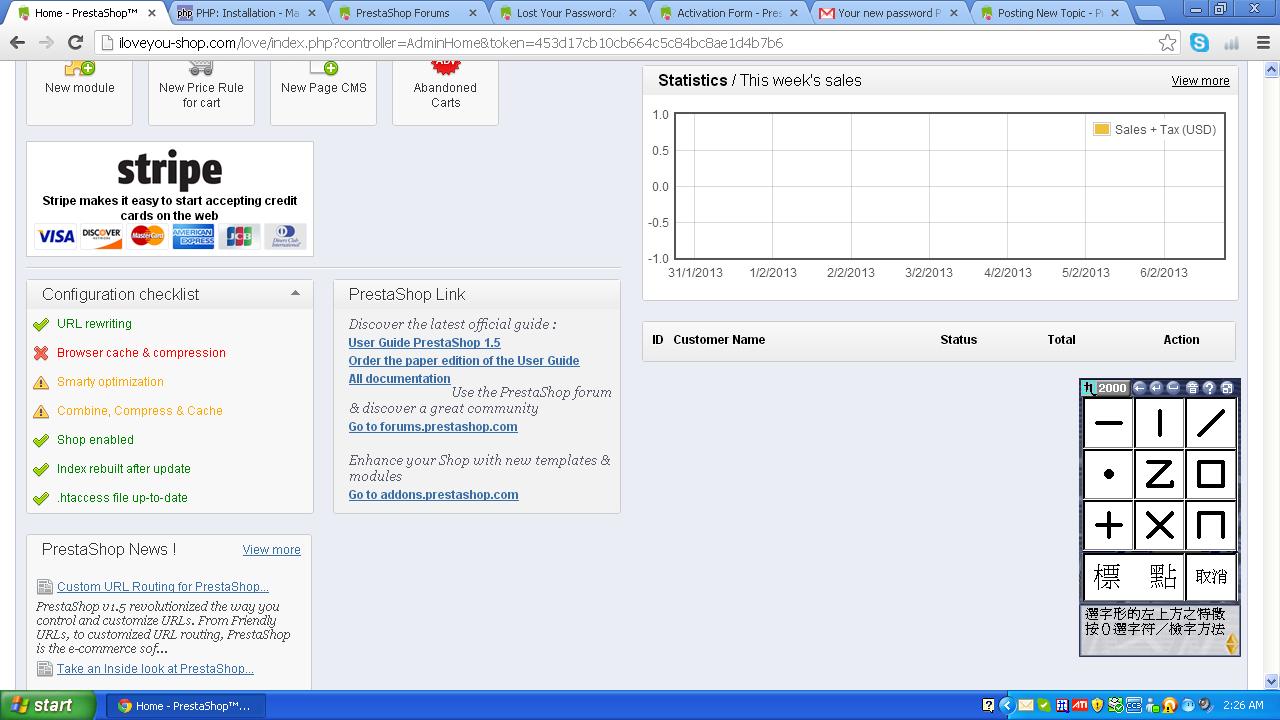Go to addons.prestashop.com
The height and width of the screenshot is (720, 1280).
[433, 494]
